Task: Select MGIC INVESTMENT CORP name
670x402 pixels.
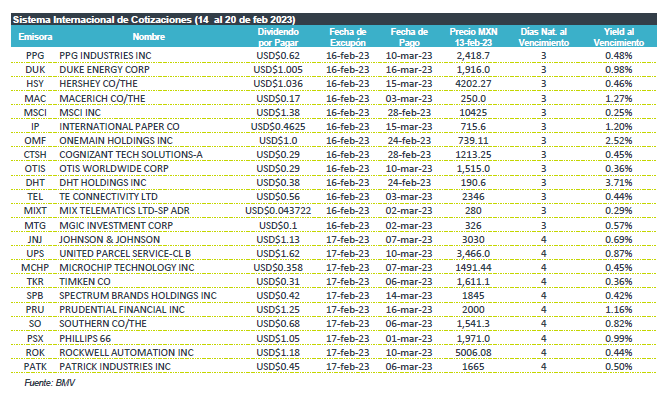Action: click(116, 226)
